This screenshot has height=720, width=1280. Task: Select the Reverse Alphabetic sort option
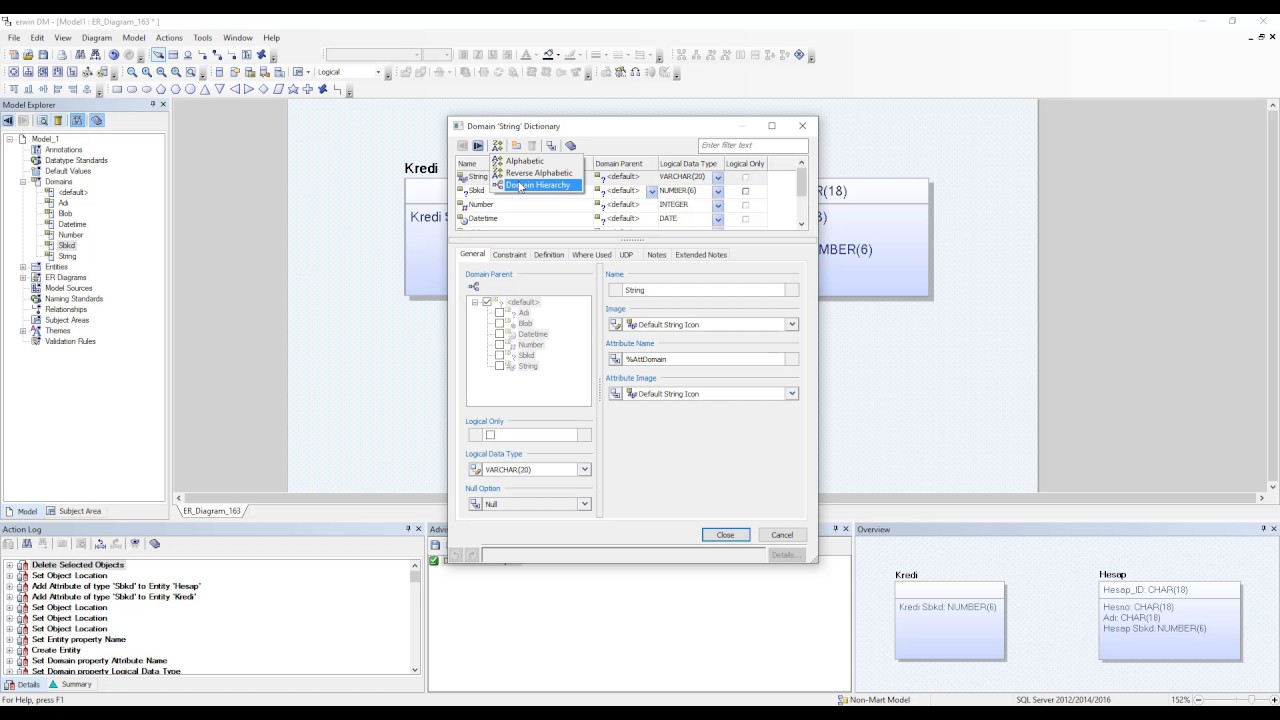coord(539,173)
